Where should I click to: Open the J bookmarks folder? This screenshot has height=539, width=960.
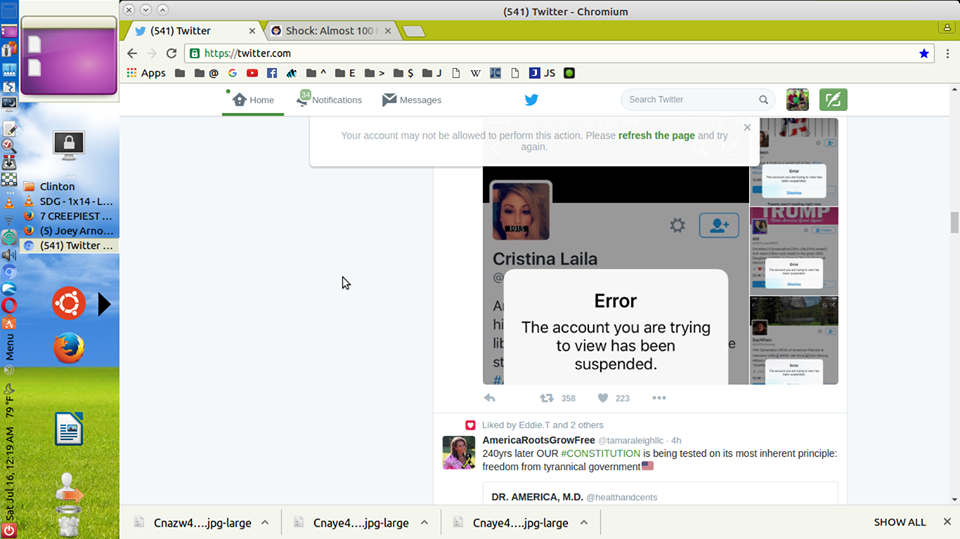pyautogui.click(x=432, y=73)
